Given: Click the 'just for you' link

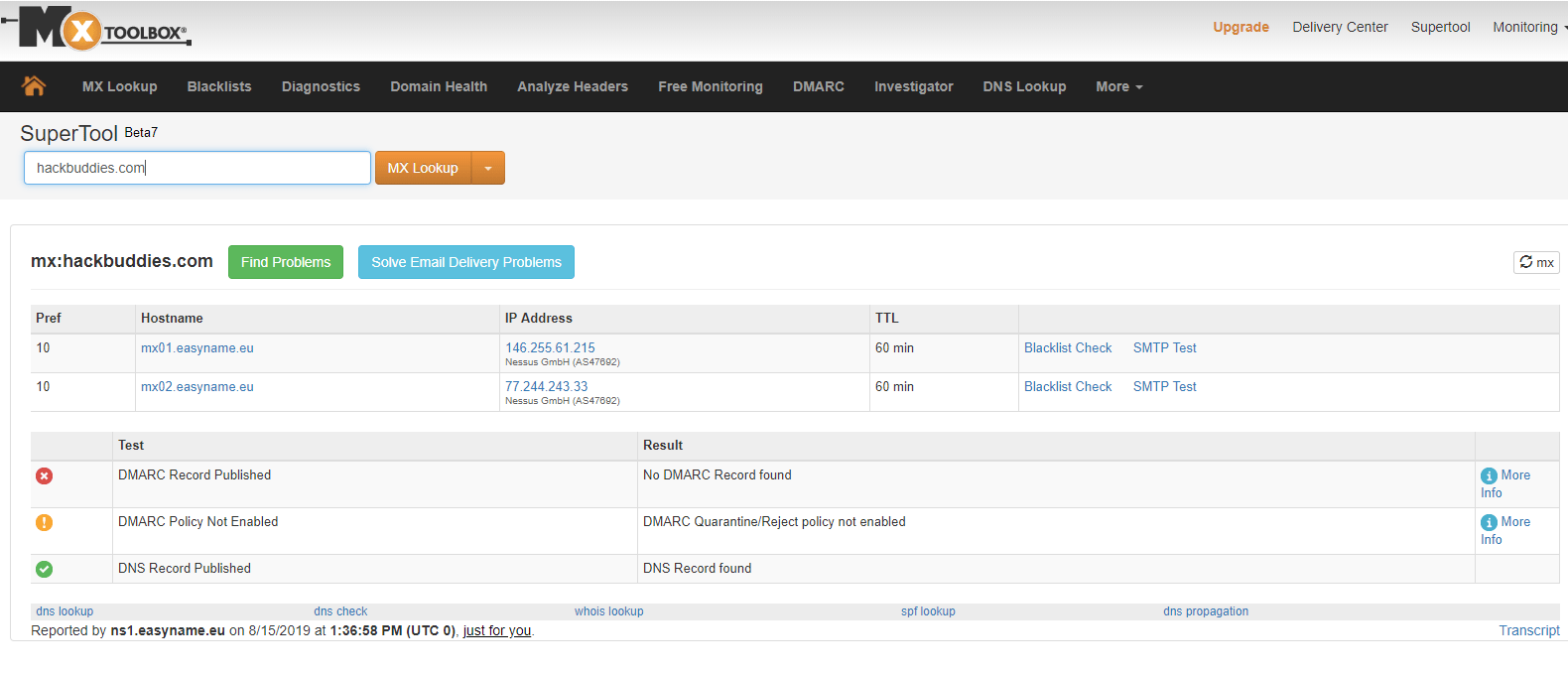Looking at the screenshot, I should pyautogui.click(x=497, y=631).
